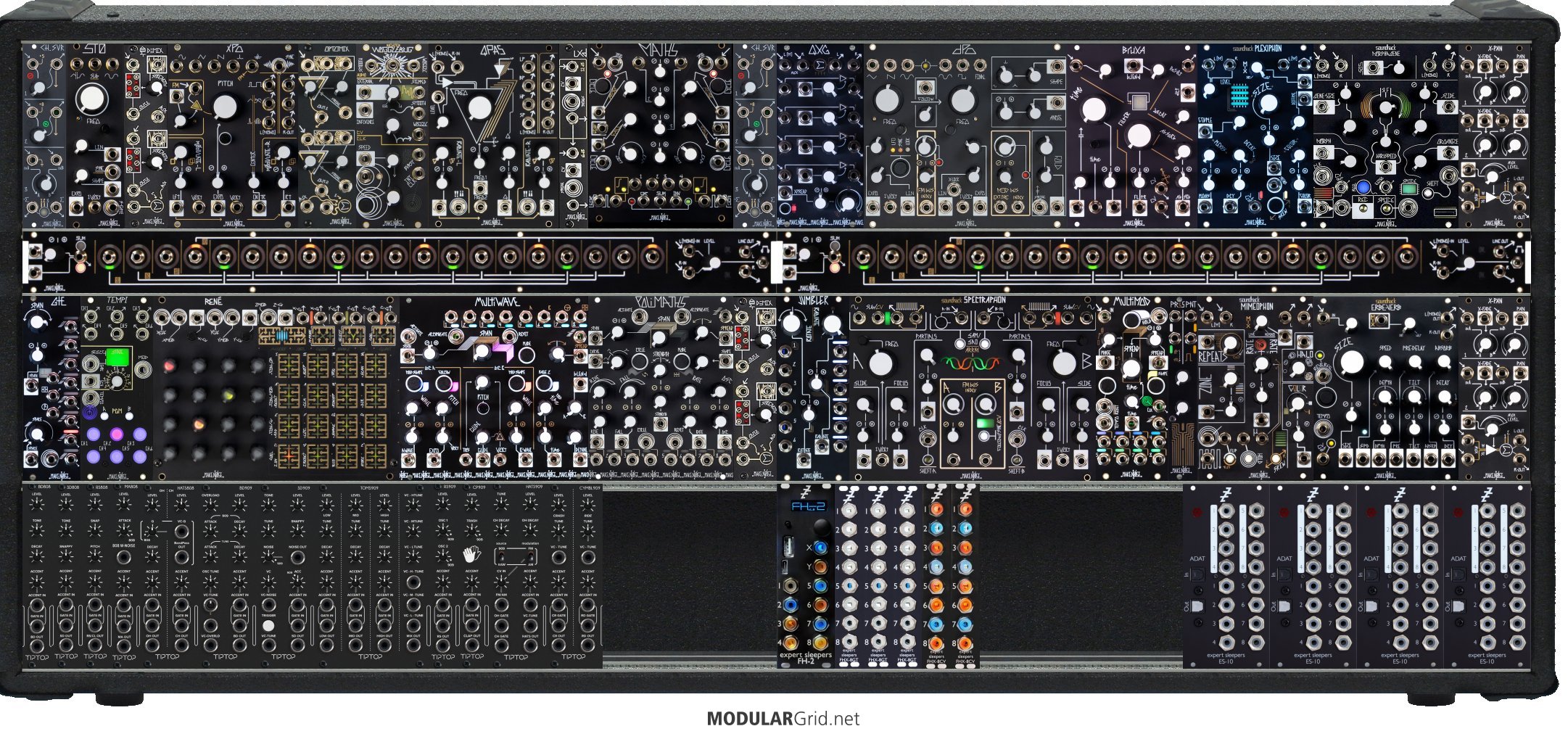This screenshot has width=1568, height=734.
Task: Adjust the SIZE knob on Plexiphon
Action: [x=1268, y=104]
